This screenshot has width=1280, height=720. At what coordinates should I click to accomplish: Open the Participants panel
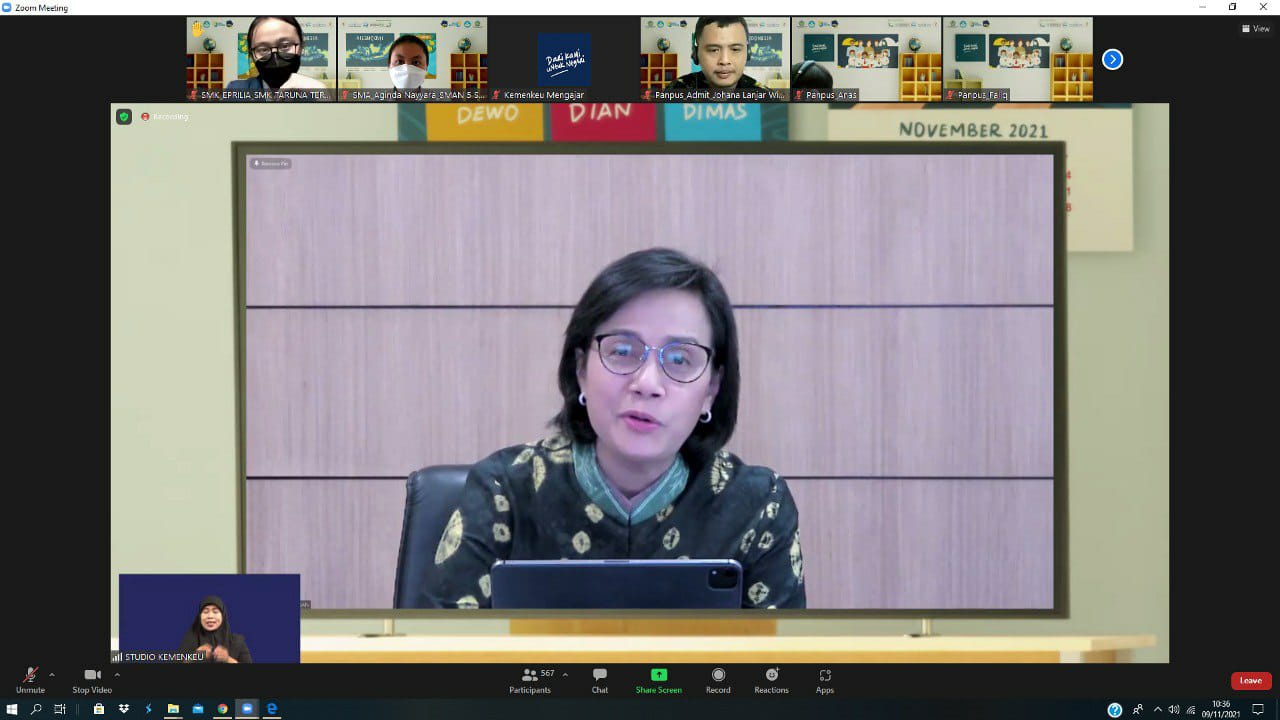(530, 680)
